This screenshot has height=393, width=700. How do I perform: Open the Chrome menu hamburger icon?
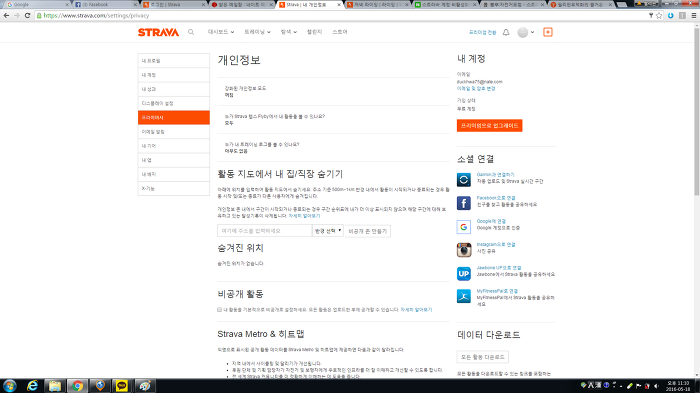694,15
